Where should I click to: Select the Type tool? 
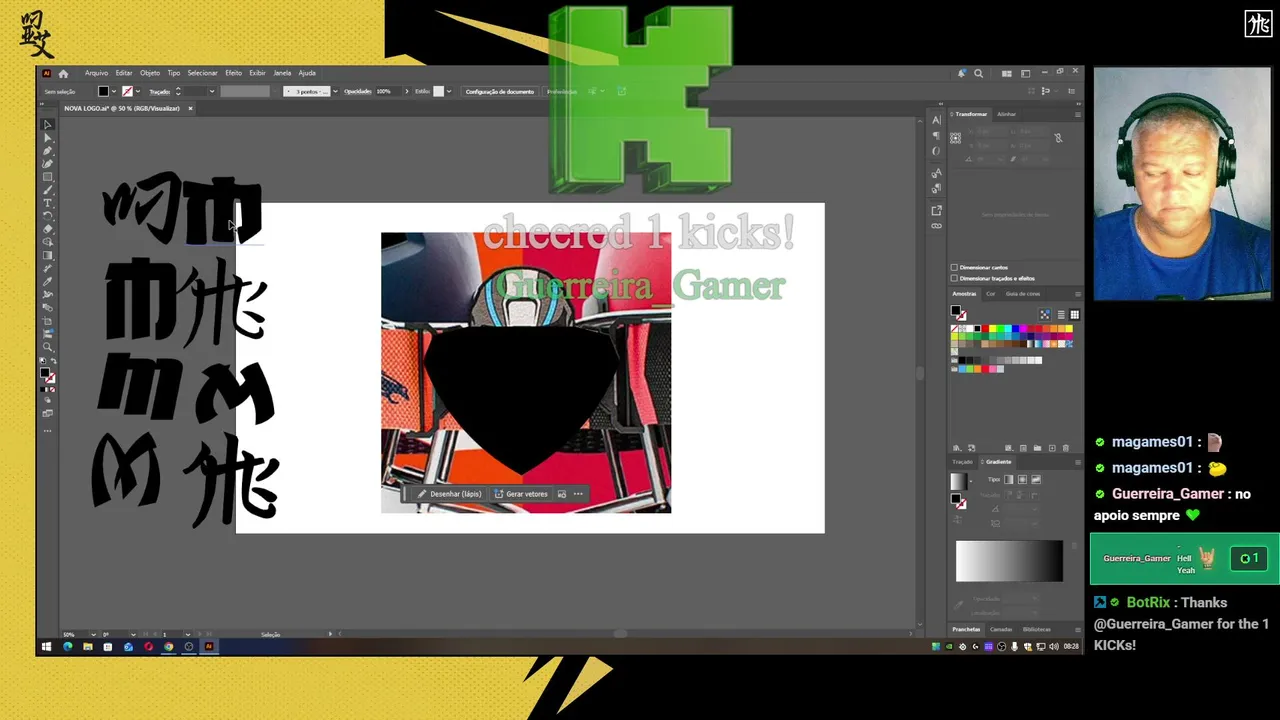pos(47,203)
